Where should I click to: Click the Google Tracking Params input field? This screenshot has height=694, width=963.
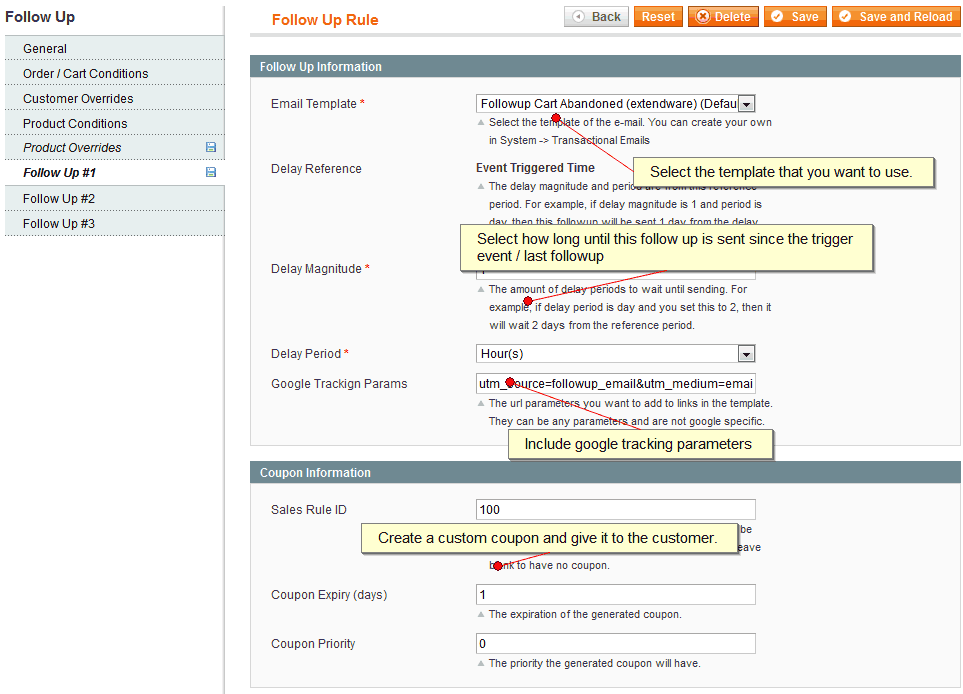click(x=614, y=384)
